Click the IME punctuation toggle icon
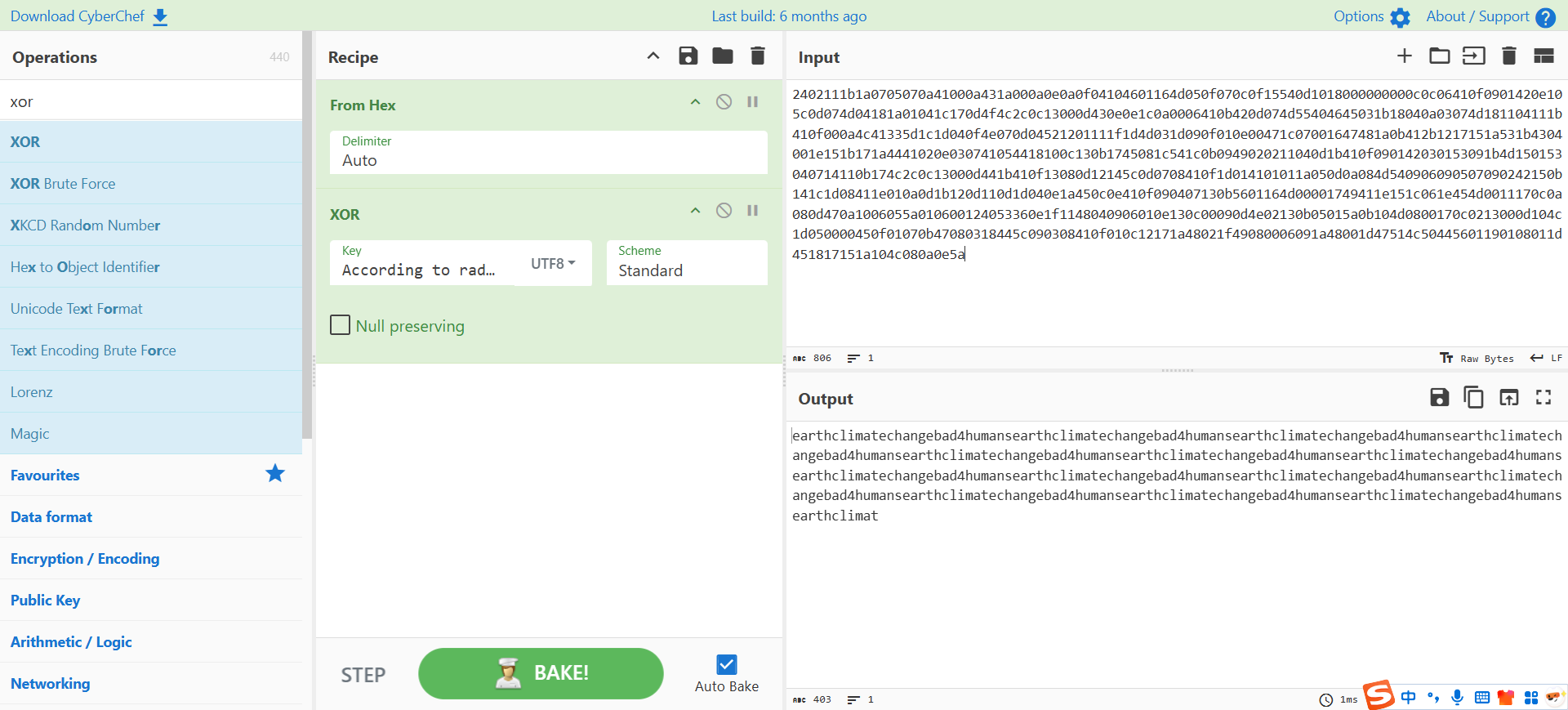The image size is (1568, 710). 1433,697
